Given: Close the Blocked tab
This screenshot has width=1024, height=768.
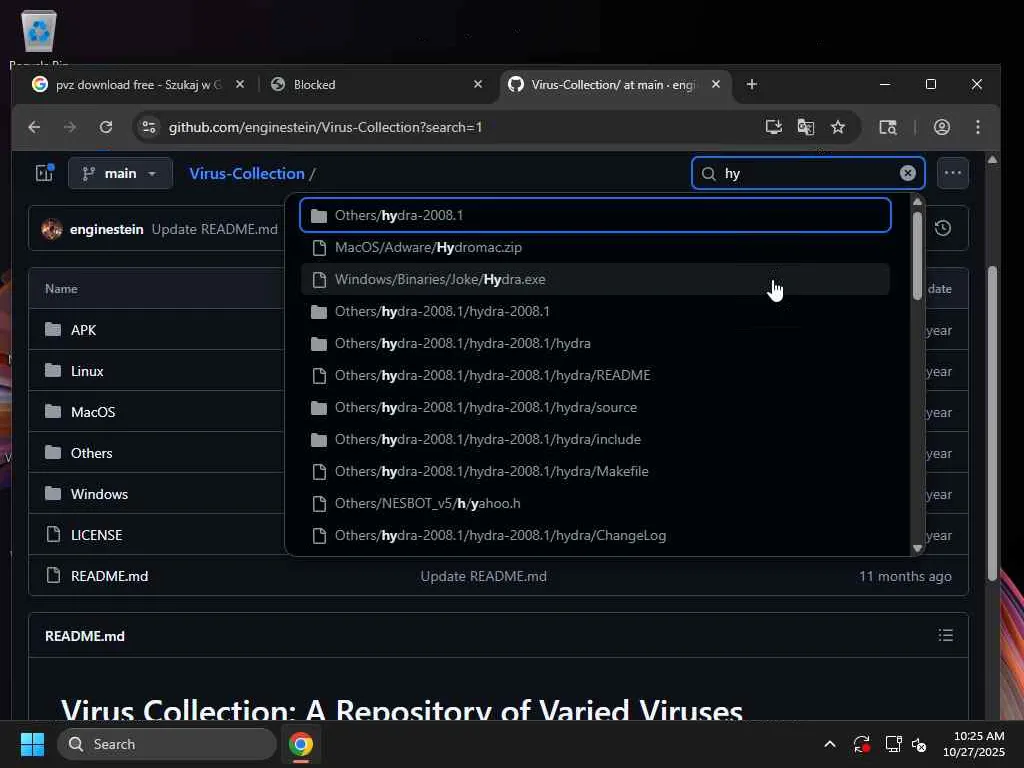Looking at the screenshot, I should point(478,84).
